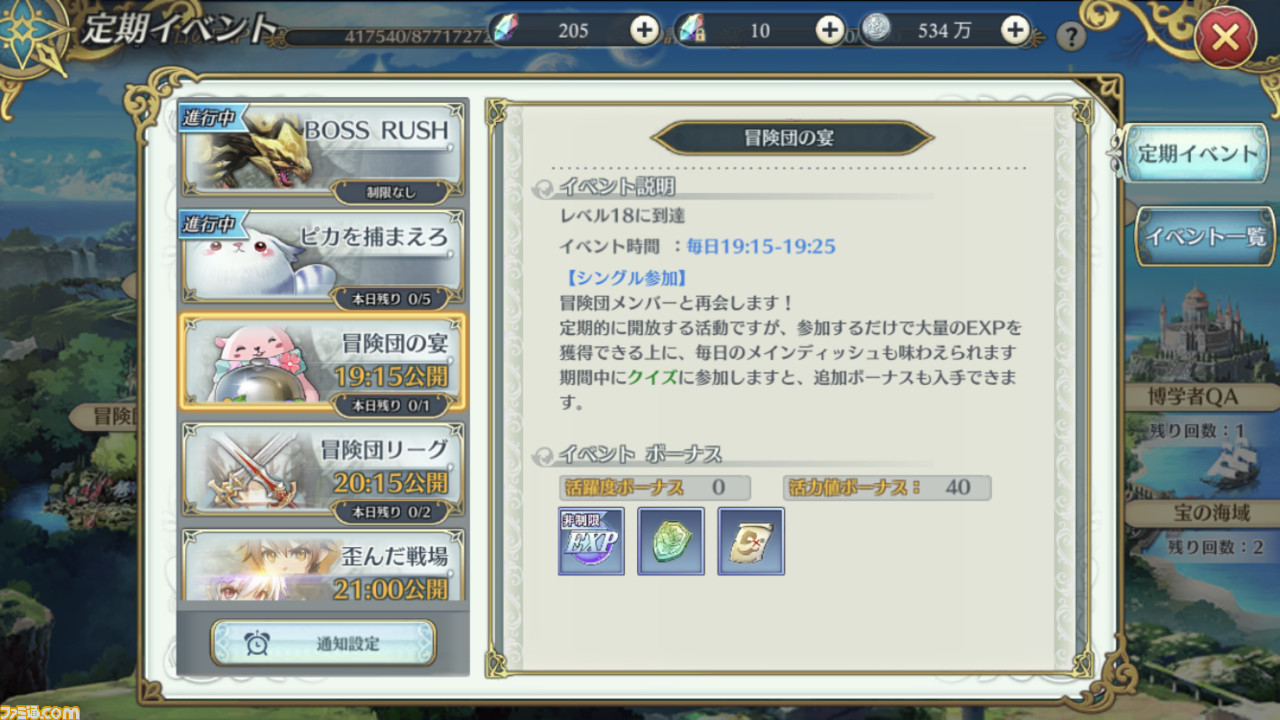Add silver coins with plus next to 534万
Image resolution: width=1280 pixels, height=720 pixels.
point(1015,30)
